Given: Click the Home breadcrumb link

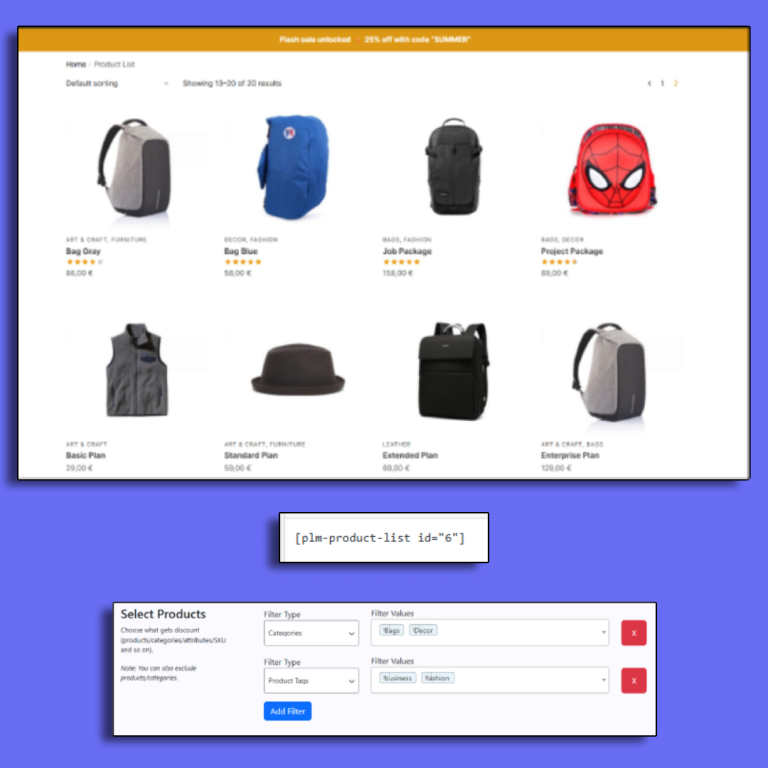Looking at the screenshot, I should tap(76, 64).
